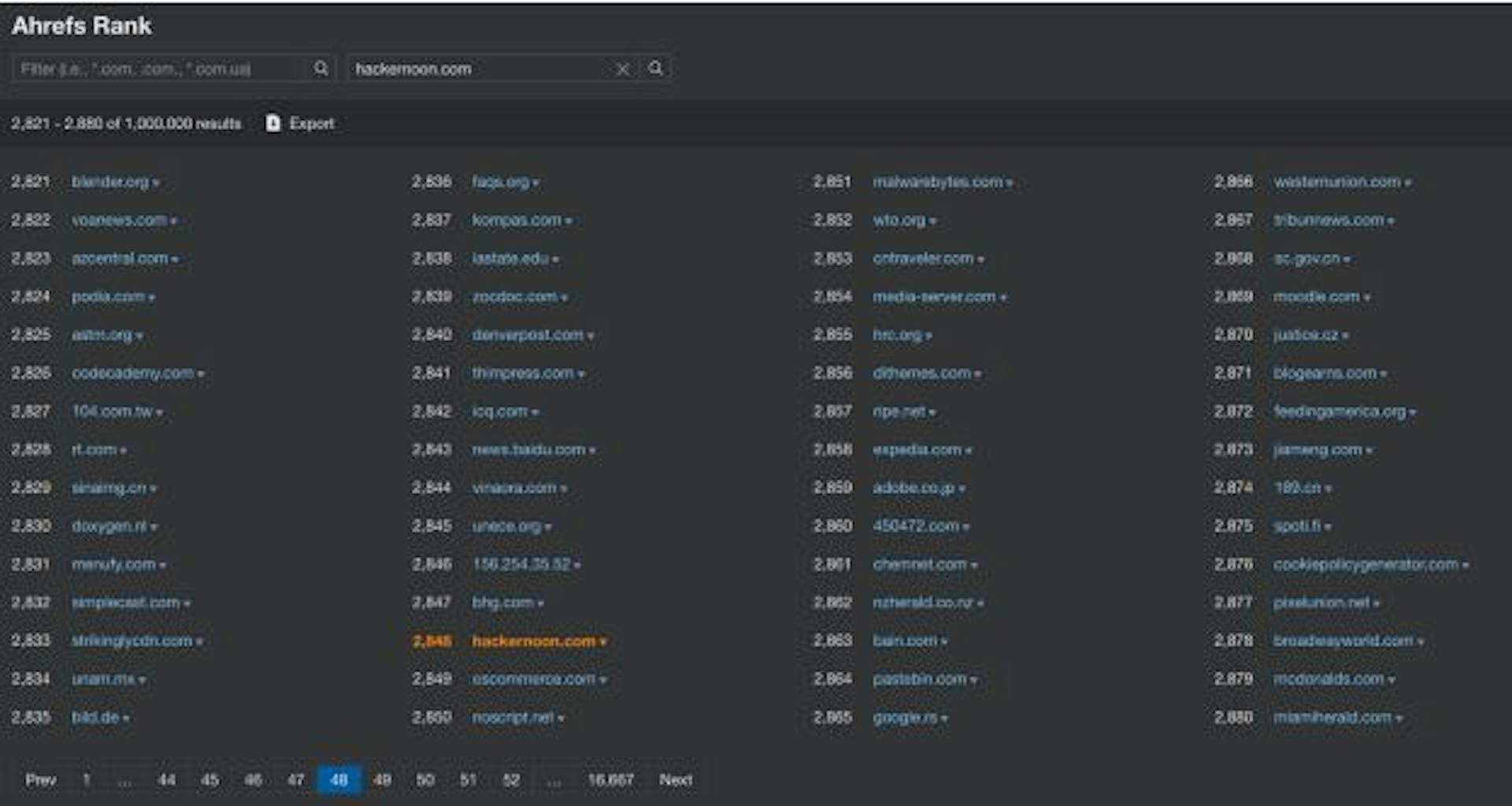Click into the hackernoon.com search field

(x=480, y=69)
